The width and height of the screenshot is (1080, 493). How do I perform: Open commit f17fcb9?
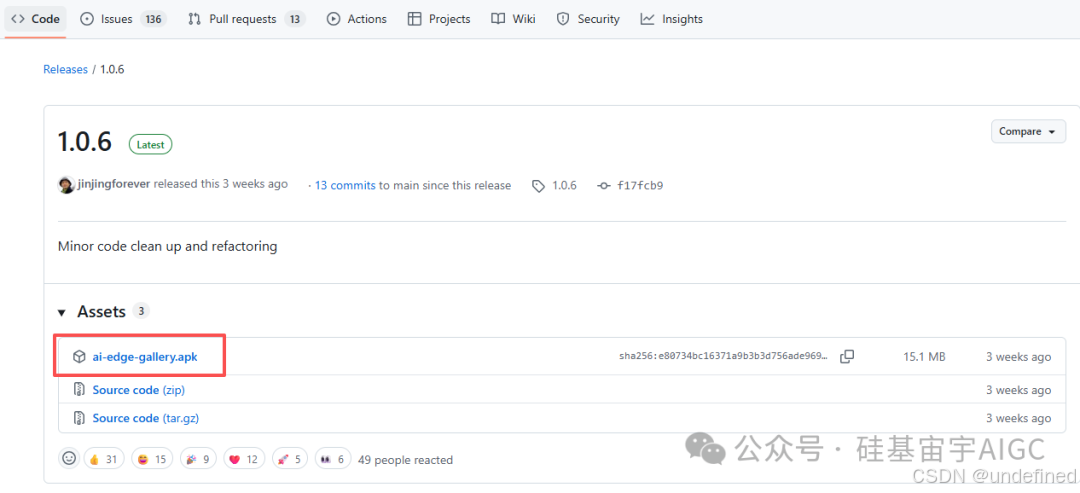640,185
